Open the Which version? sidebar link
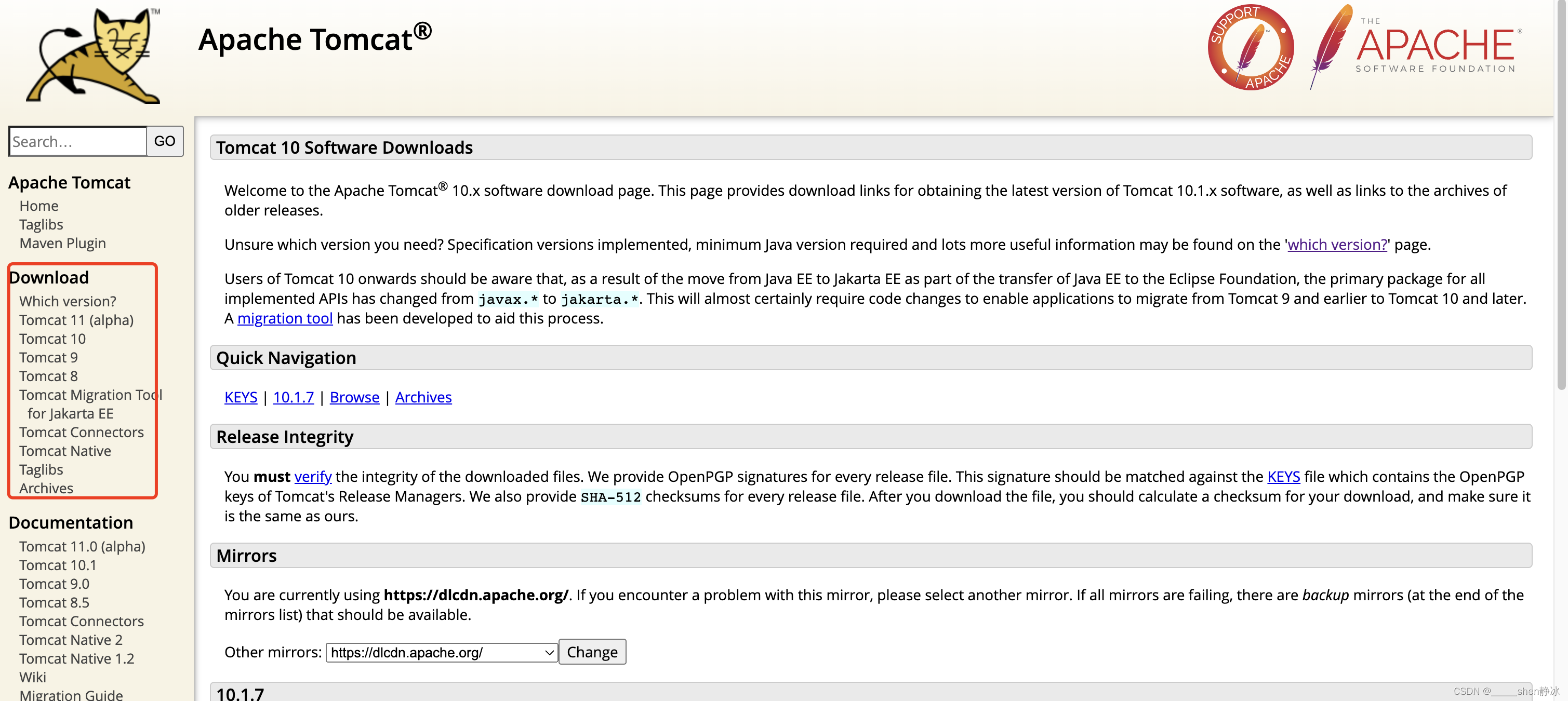Image resolution: width=1568 pixels, height=701 pixels. point(68,301)
